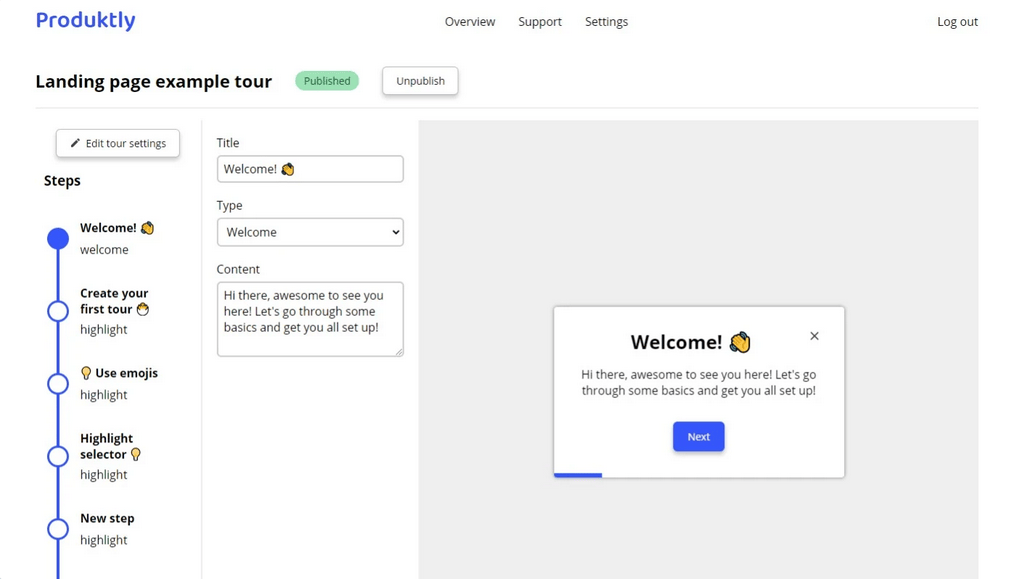The image size is (1028, 579).
Task: Go to the Support page
Action: click(x=539, y=21)
